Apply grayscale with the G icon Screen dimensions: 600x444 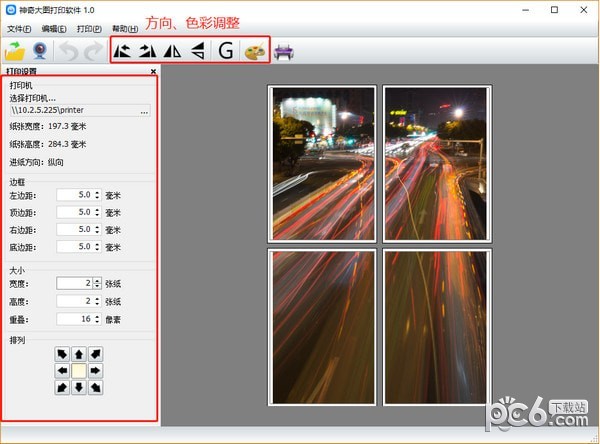coord(226,51)
